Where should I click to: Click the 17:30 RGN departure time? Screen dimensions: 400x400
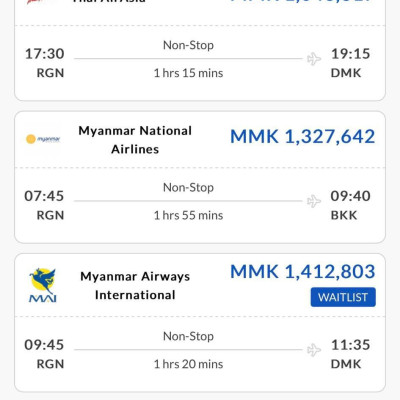tap(44, 63)
